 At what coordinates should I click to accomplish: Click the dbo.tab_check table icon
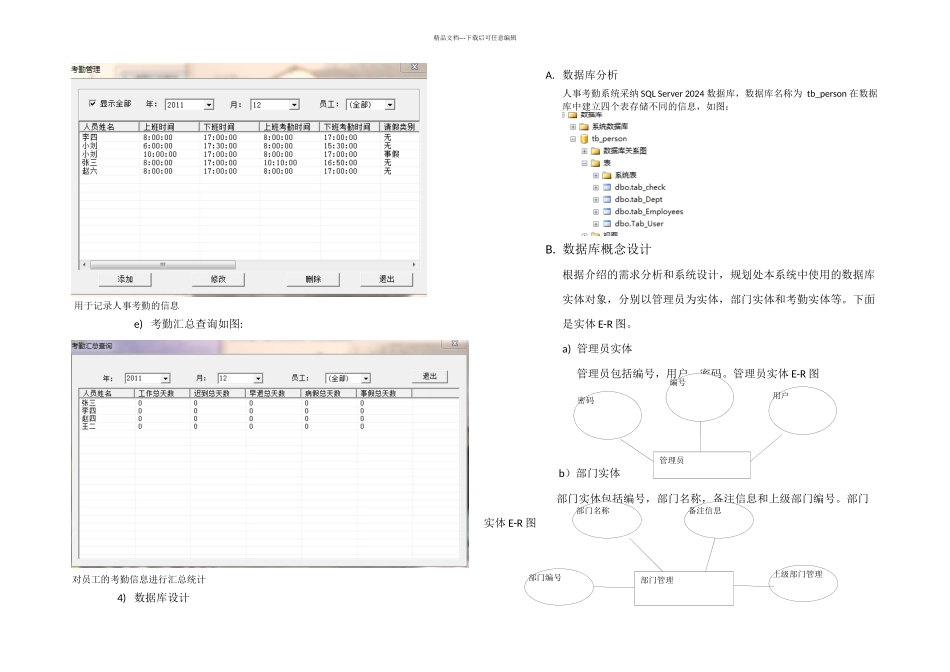[x=606, y=187]
